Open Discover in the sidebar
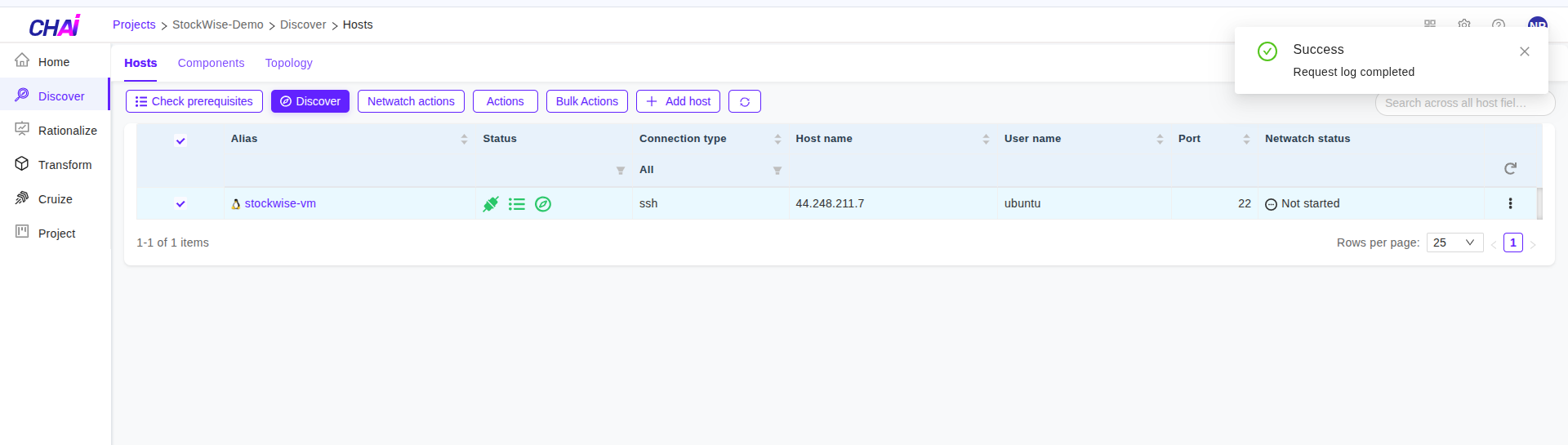This screenshot has width=1568, height=445. 54,96
